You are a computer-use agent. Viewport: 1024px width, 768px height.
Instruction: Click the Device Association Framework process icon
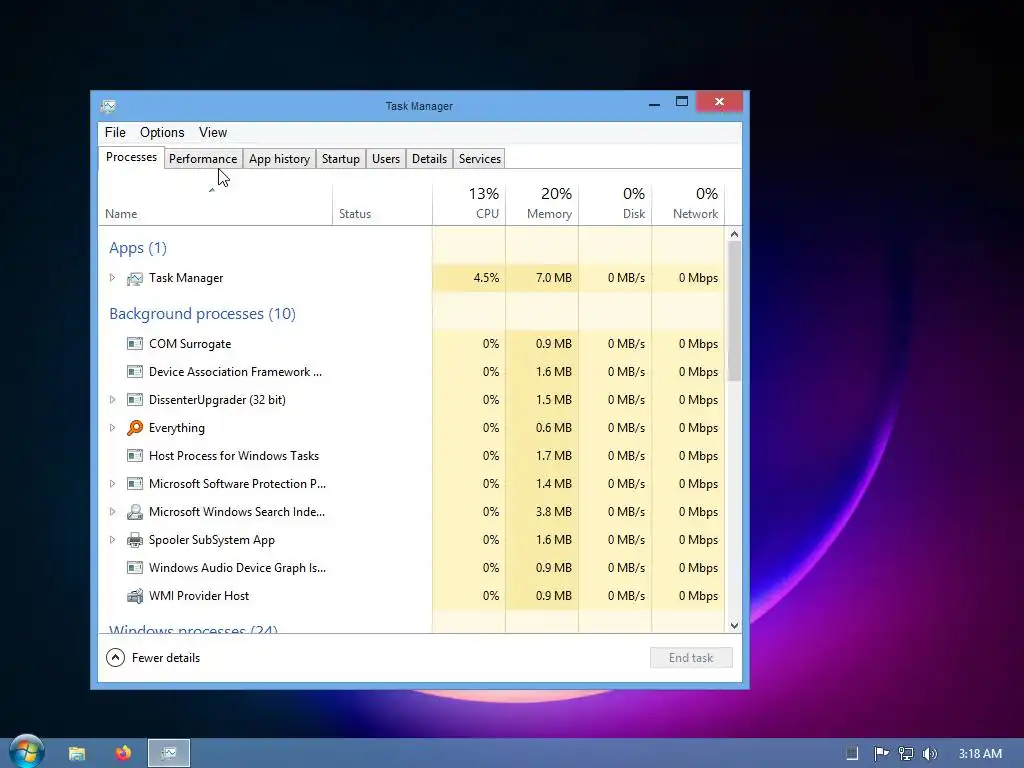tap(135, 372)
